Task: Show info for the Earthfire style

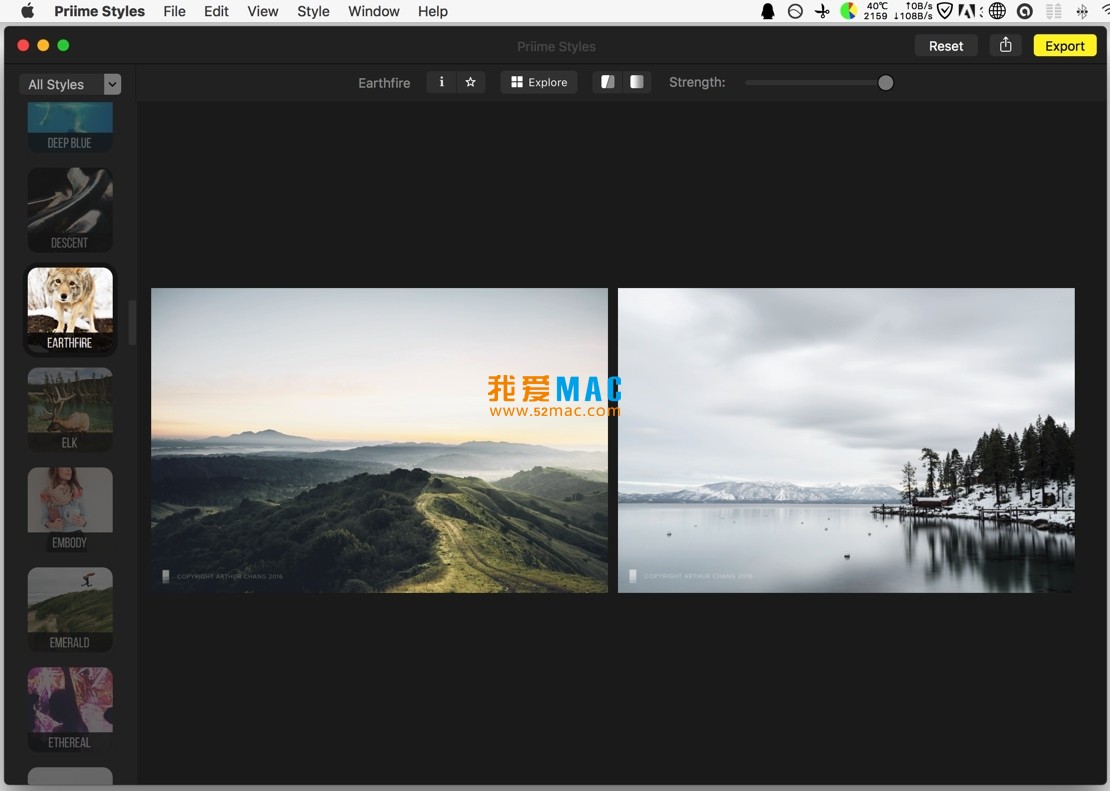Action: pos(442,82)
